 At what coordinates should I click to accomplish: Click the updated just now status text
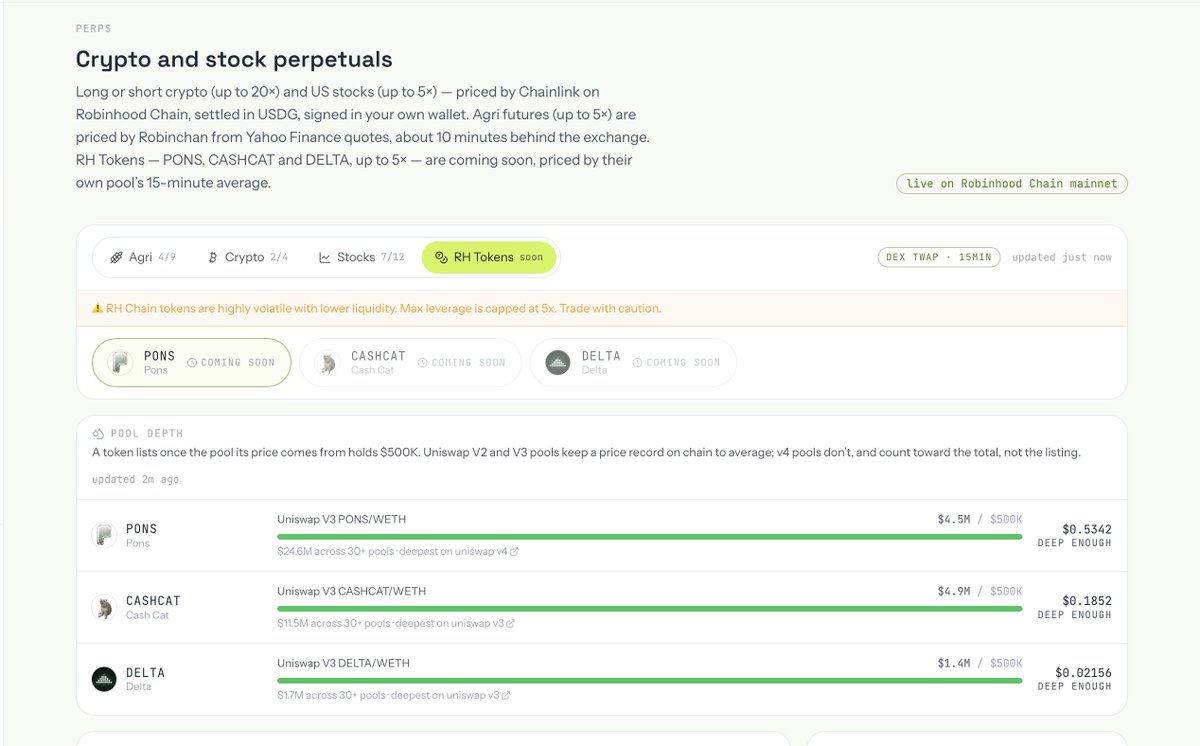click(1061, 257)
